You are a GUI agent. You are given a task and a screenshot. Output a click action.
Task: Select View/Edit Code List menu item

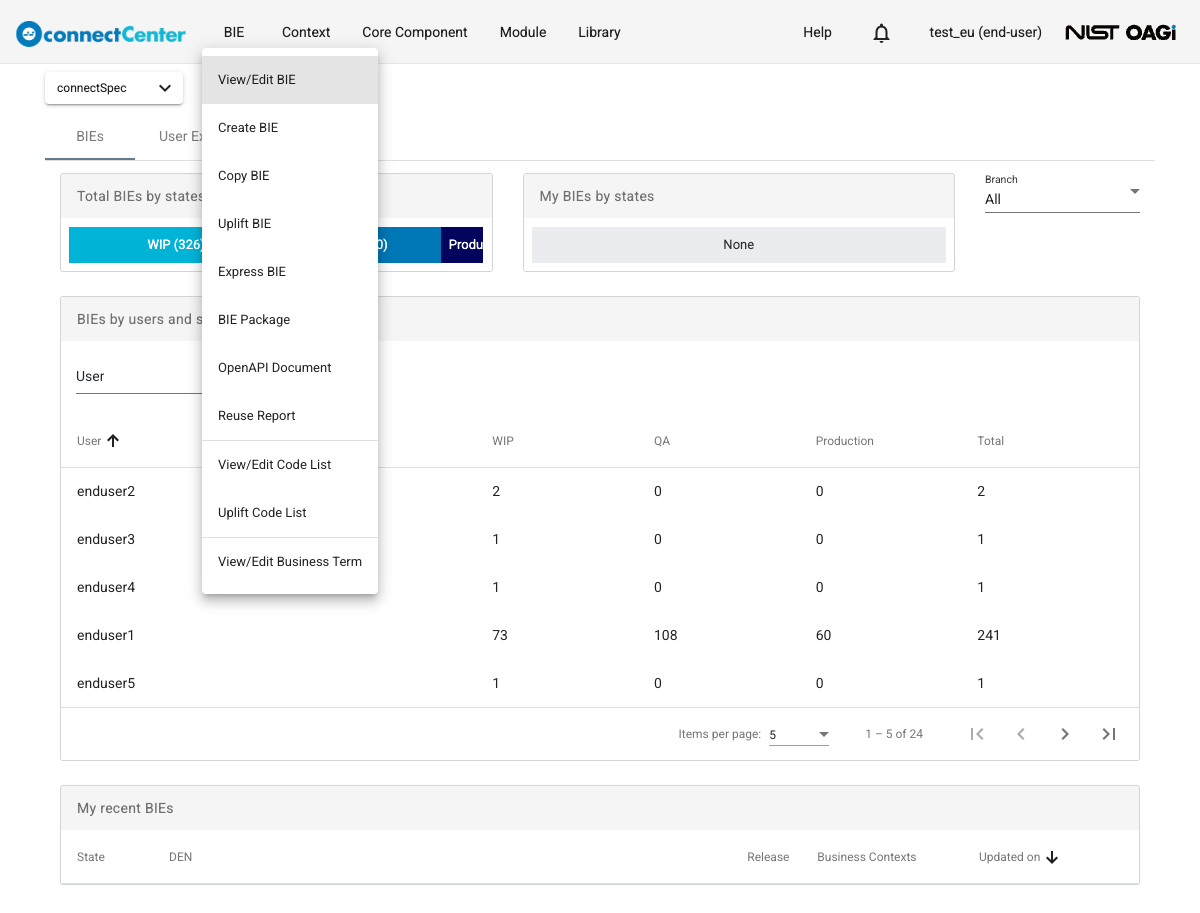tap(290, 465)
